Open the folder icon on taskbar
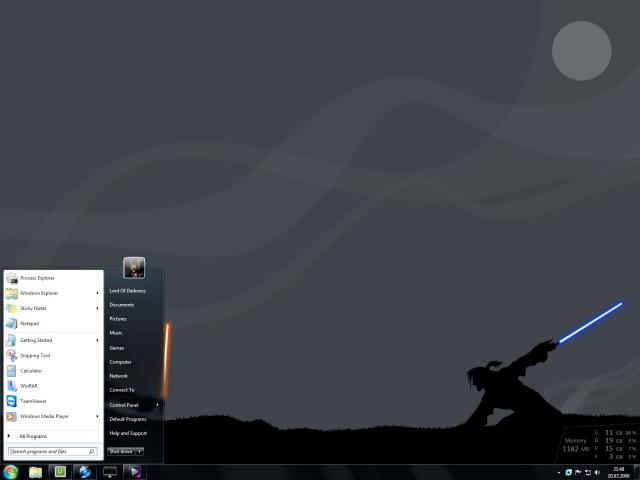640x480 pixels. point(36,472)
